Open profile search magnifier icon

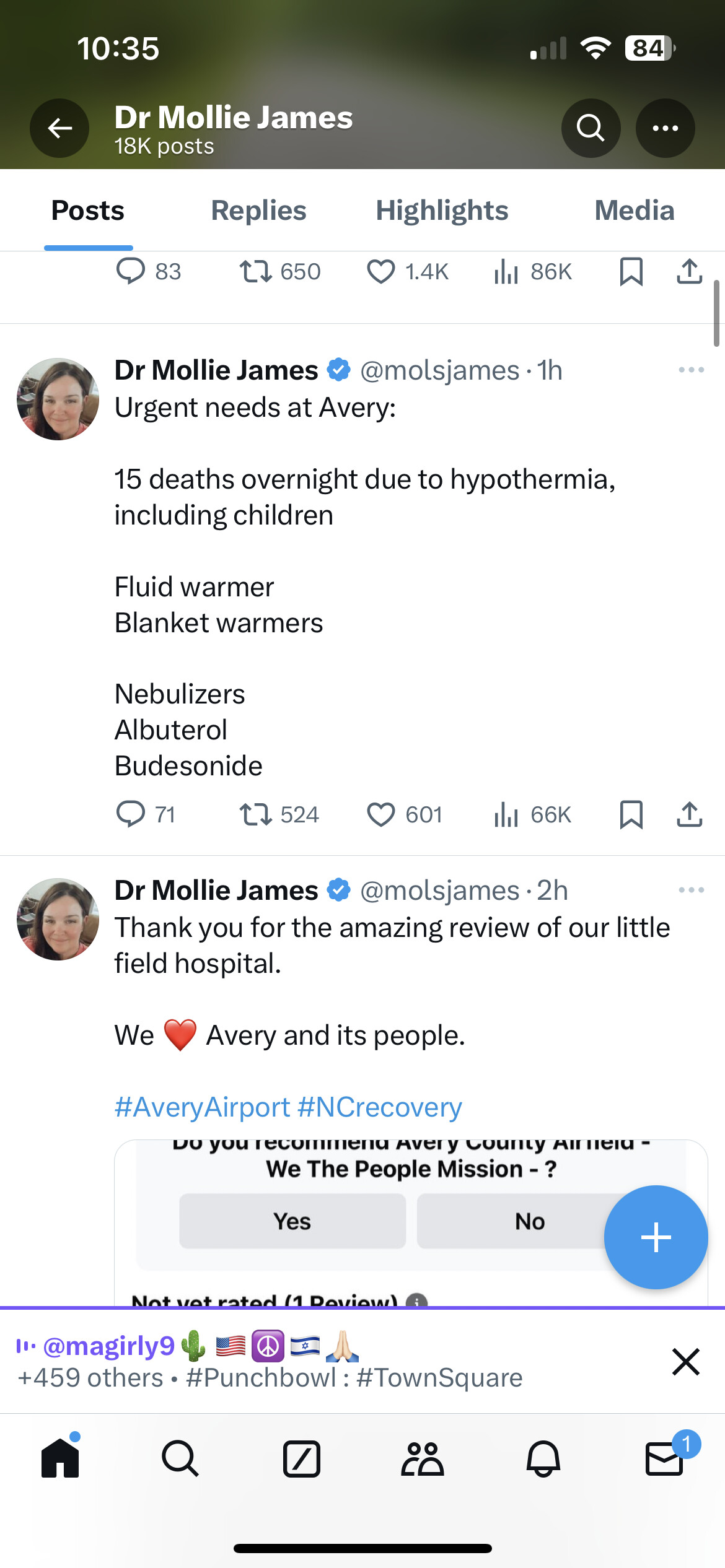[x=591, y=128]
